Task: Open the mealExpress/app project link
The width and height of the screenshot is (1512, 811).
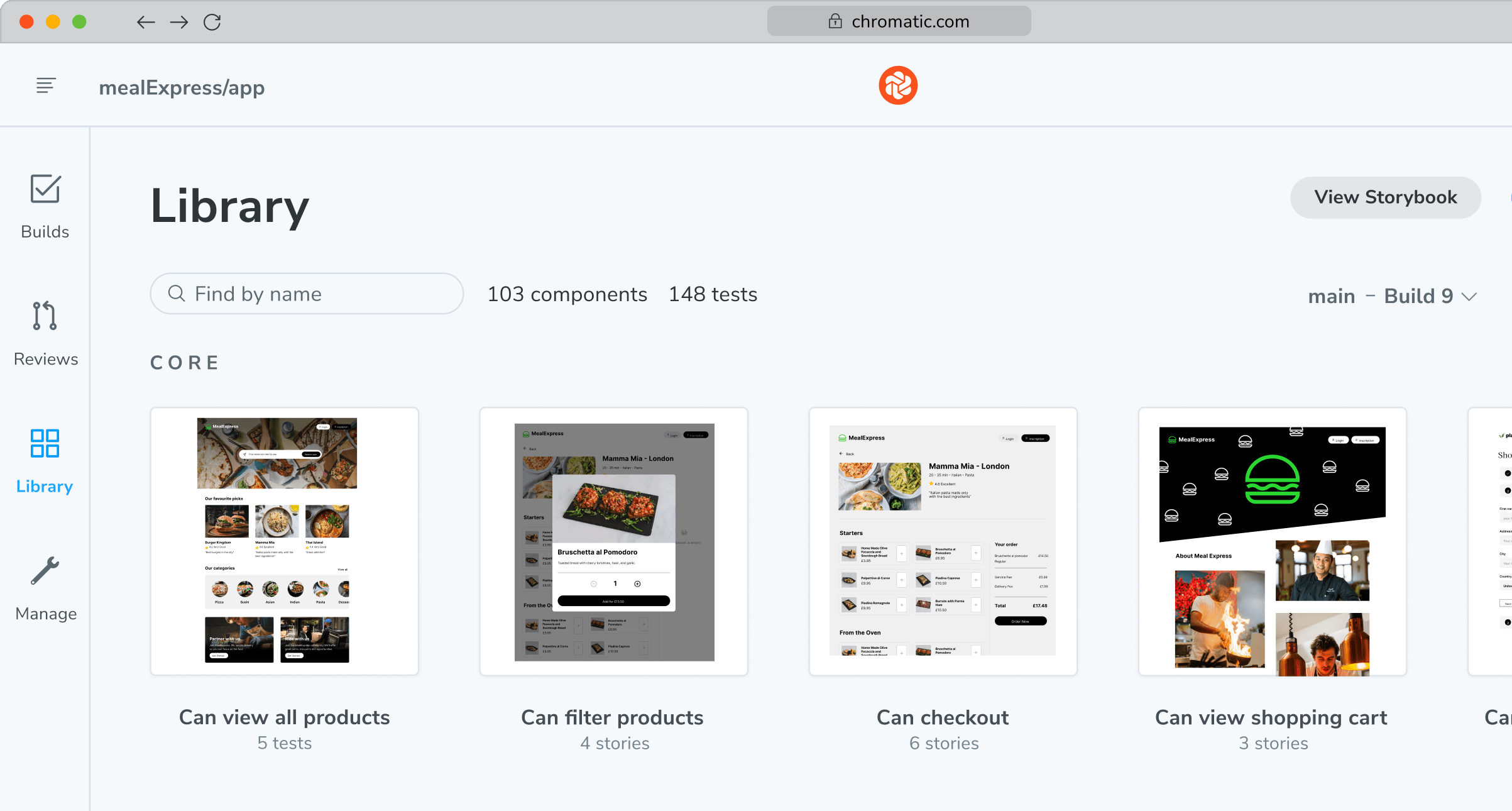Action: (x=182, y=88)
